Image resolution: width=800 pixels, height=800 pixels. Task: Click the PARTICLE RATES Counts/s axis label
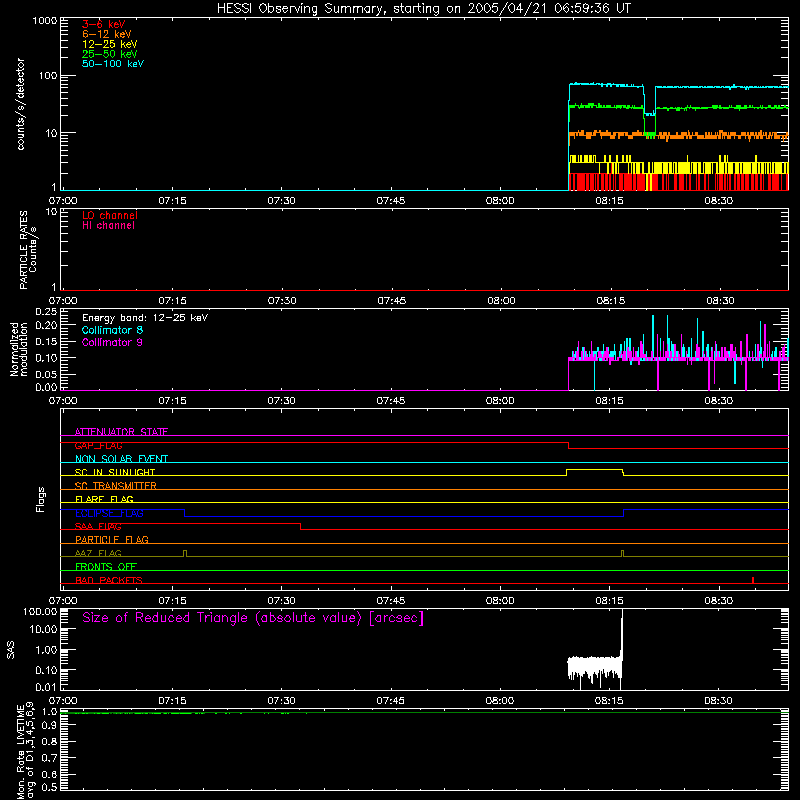(x=28, y=250)
